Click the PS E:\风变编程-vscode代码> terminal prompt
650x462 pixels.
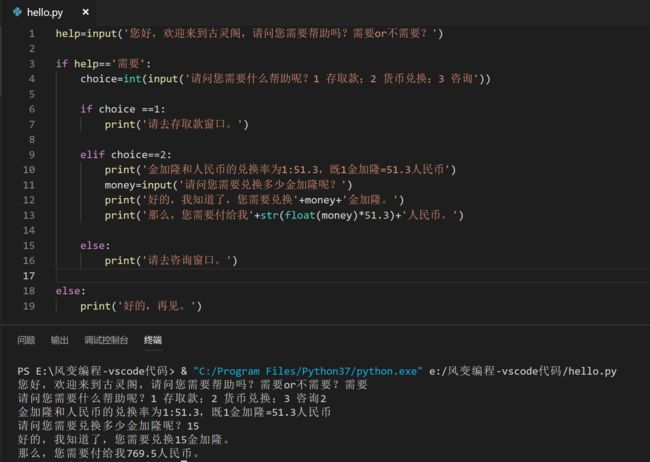click(96, 371)
